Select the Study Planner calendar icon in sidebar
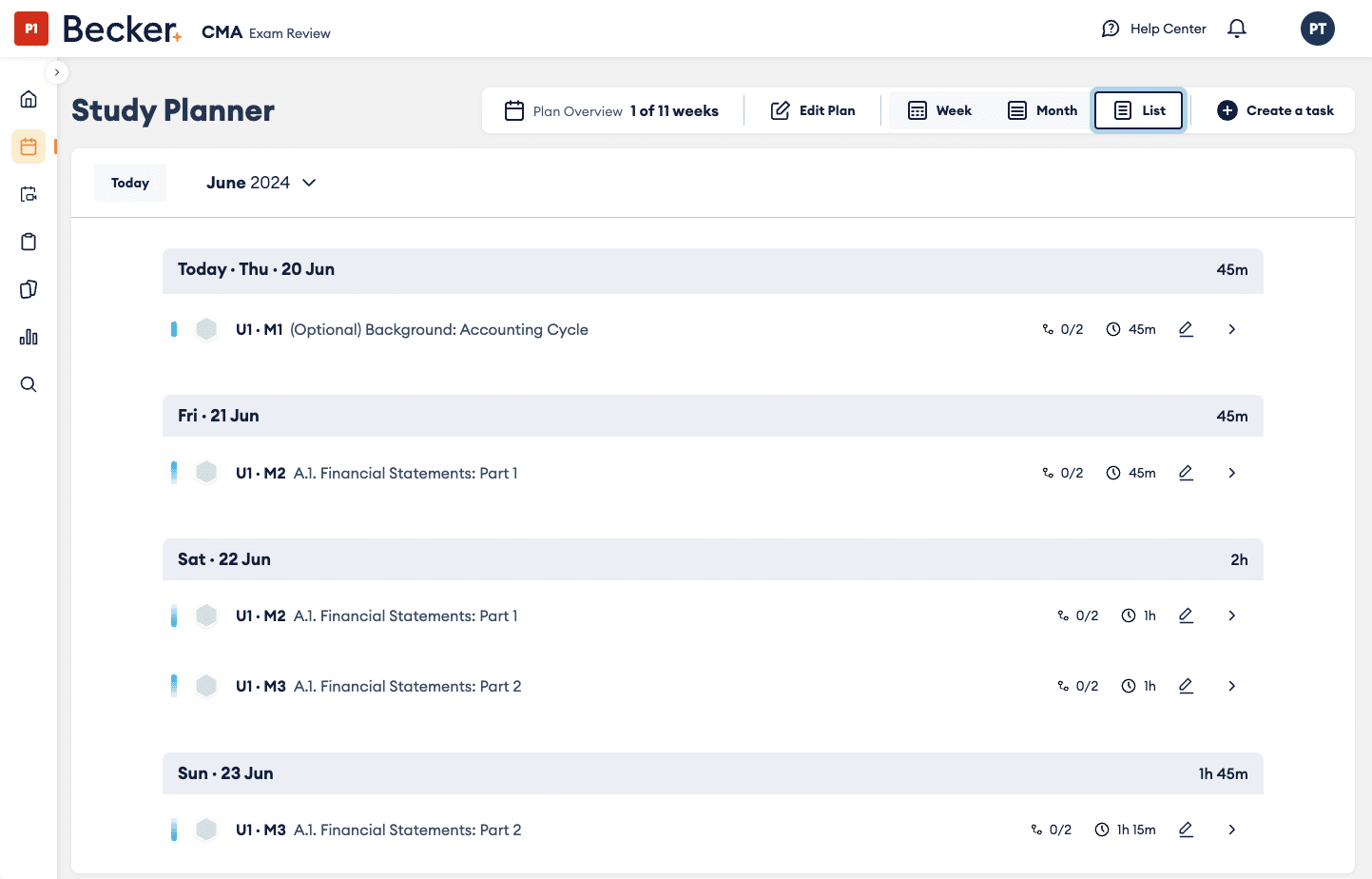 [x=29, y=146]
